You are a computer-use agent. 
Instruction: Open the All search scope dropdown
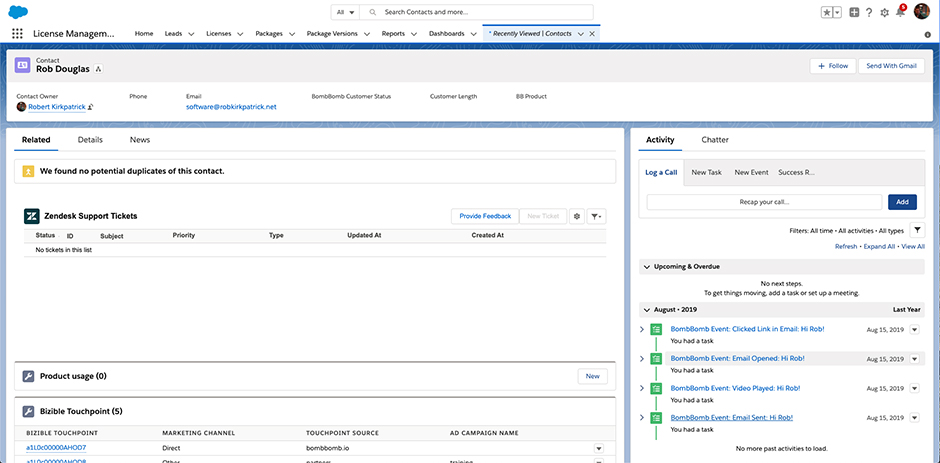coord(345,12)
